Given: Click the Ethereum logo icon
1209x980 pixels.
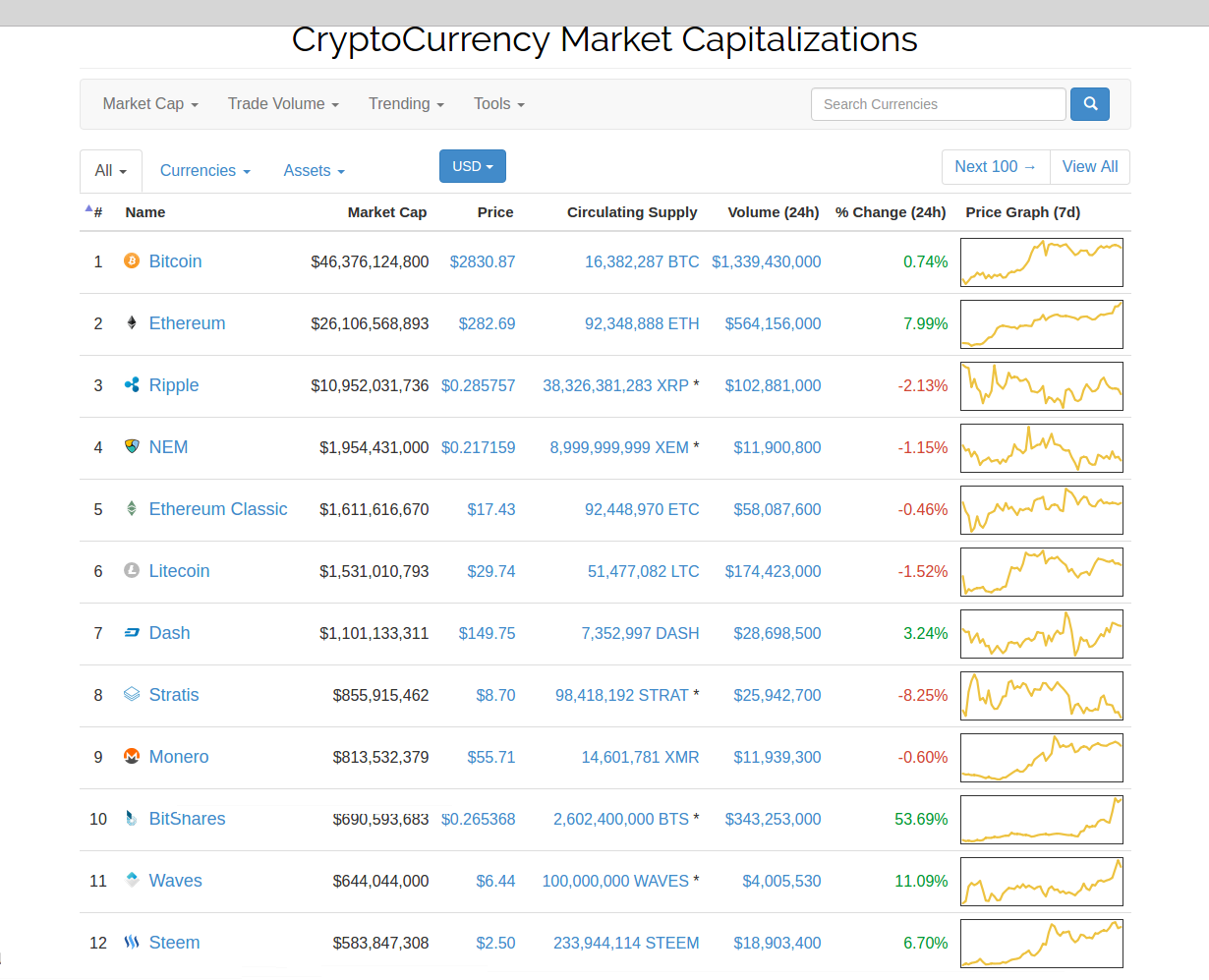Looking at the screenshot, I should [132, 323].
